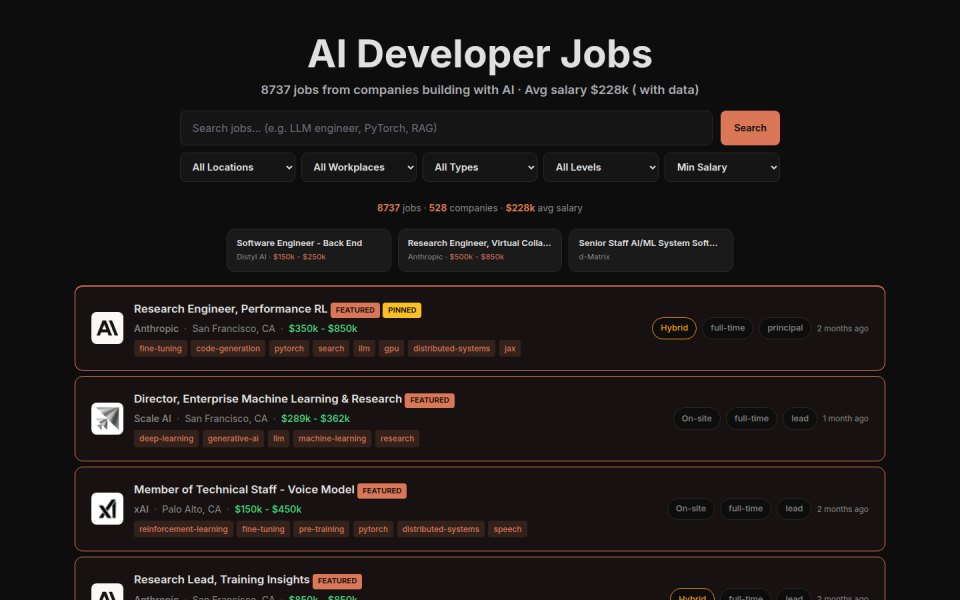The image size is (960, 600).
Task: Select the pre-training tag
Action: click(321, 529)
